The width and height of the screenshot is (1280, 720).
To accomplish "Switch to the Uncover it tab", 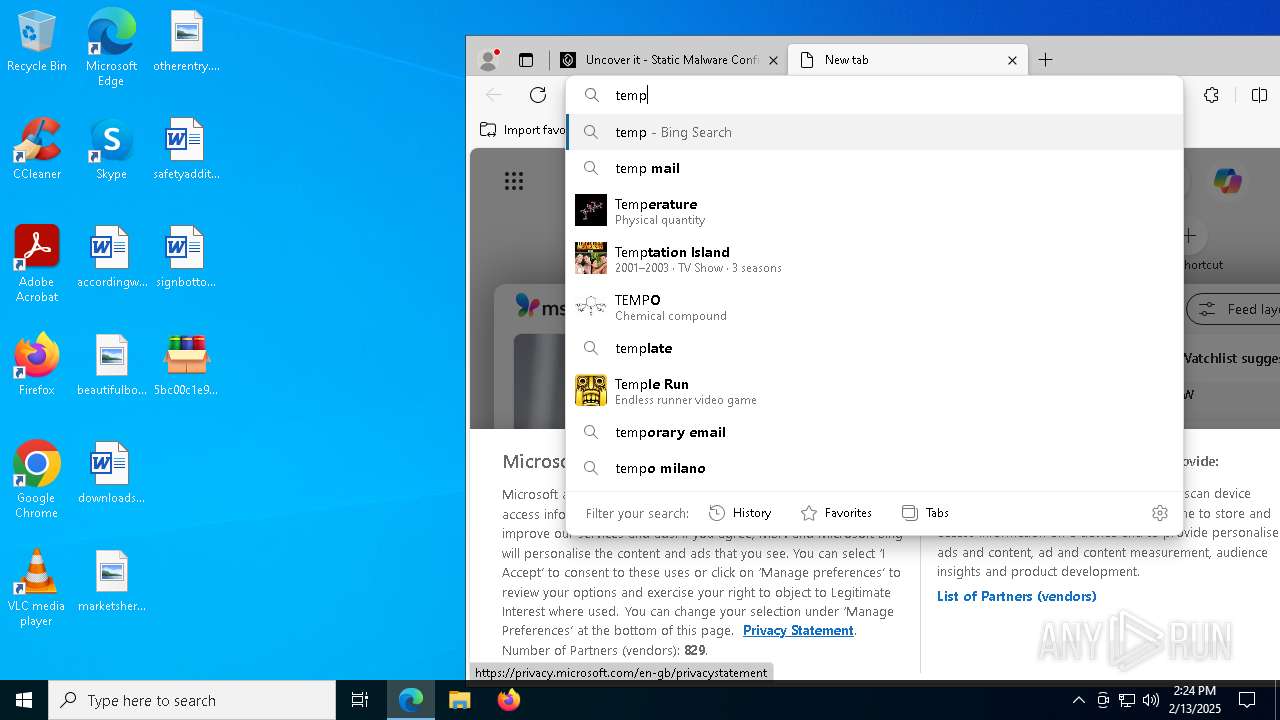I will click(668, 60).
